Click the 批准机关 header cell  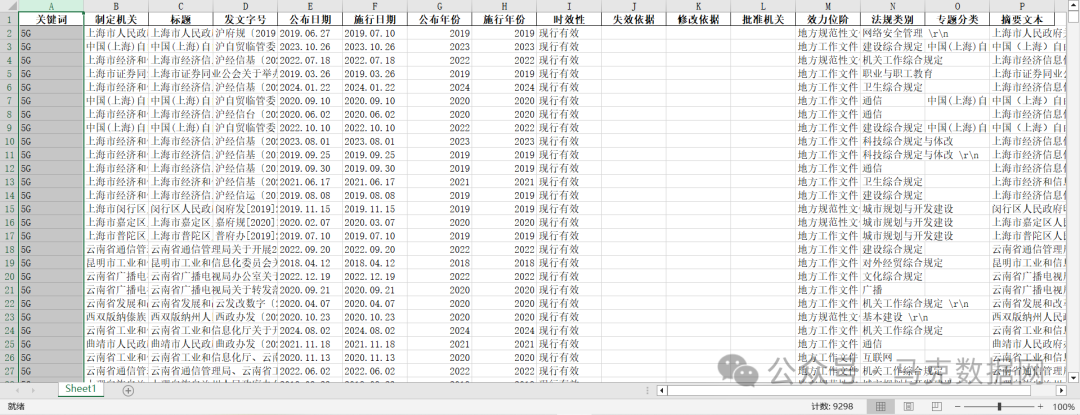[x=763, y=19]
